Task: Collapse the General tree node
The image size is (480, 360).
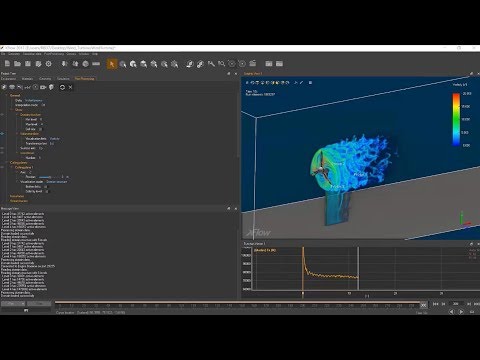Action: point(7,96)
